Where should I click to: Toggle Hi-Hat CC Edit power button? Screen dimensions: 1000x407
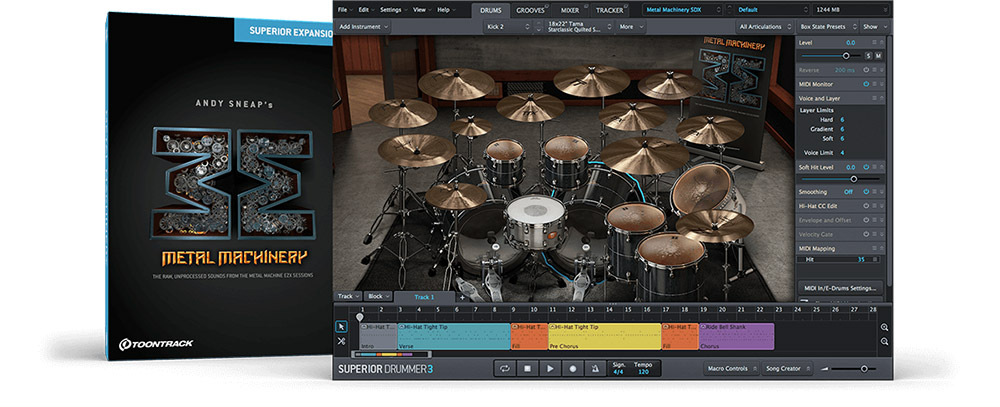[866, 206]
